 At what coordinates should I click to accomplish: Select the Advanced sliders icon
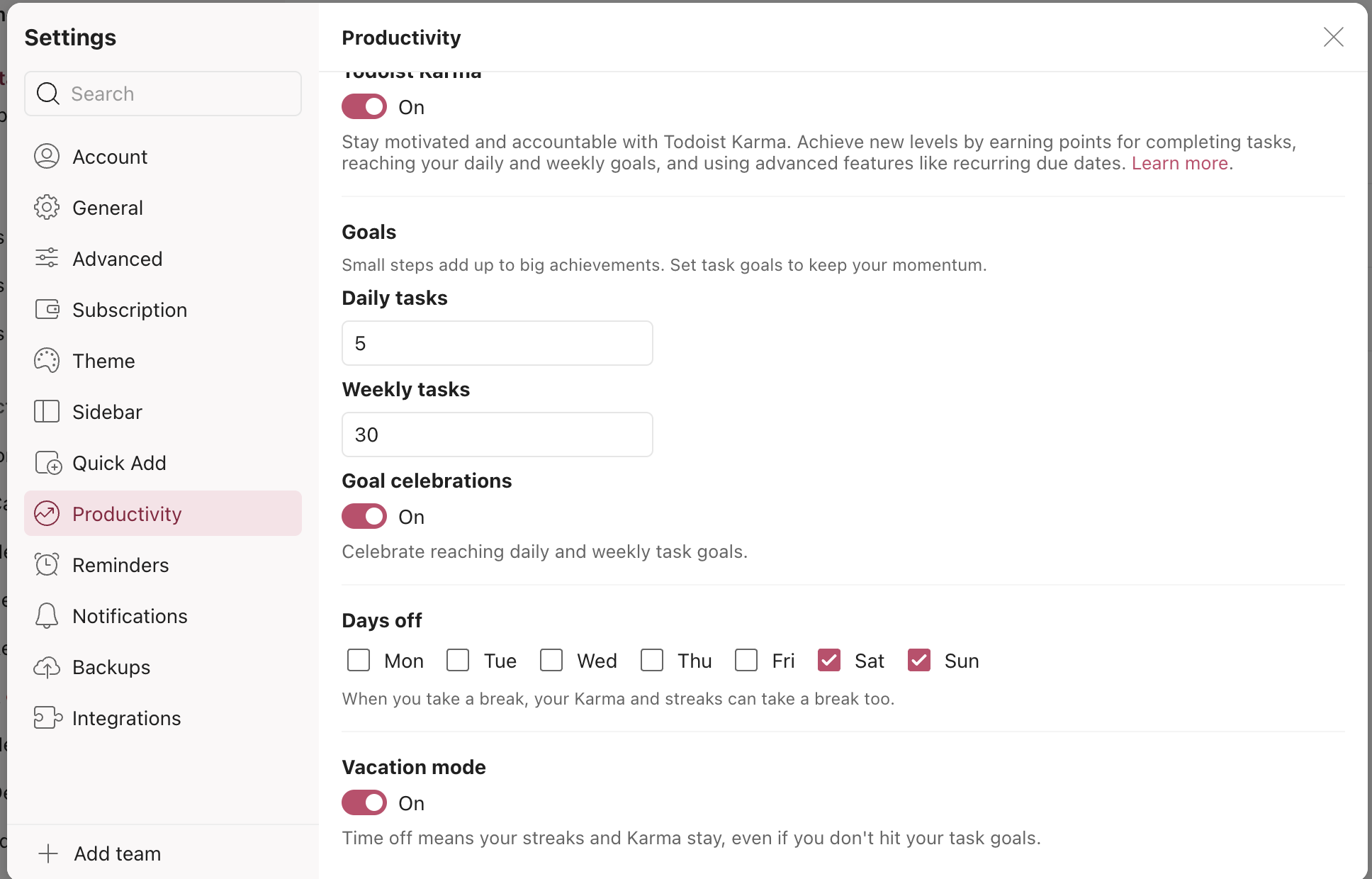[47, 258]
